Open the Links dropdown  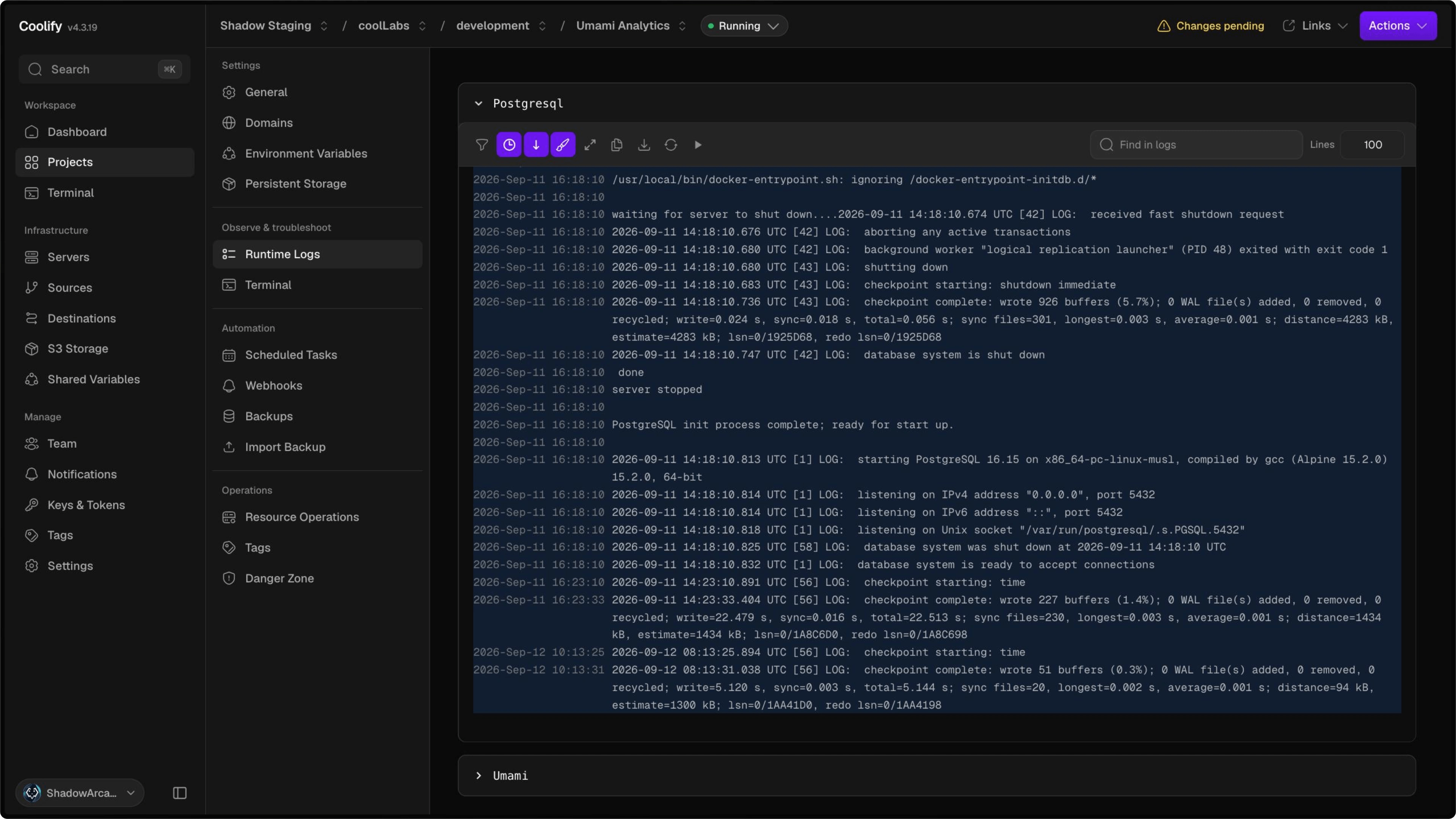[x=1315, y=26]
